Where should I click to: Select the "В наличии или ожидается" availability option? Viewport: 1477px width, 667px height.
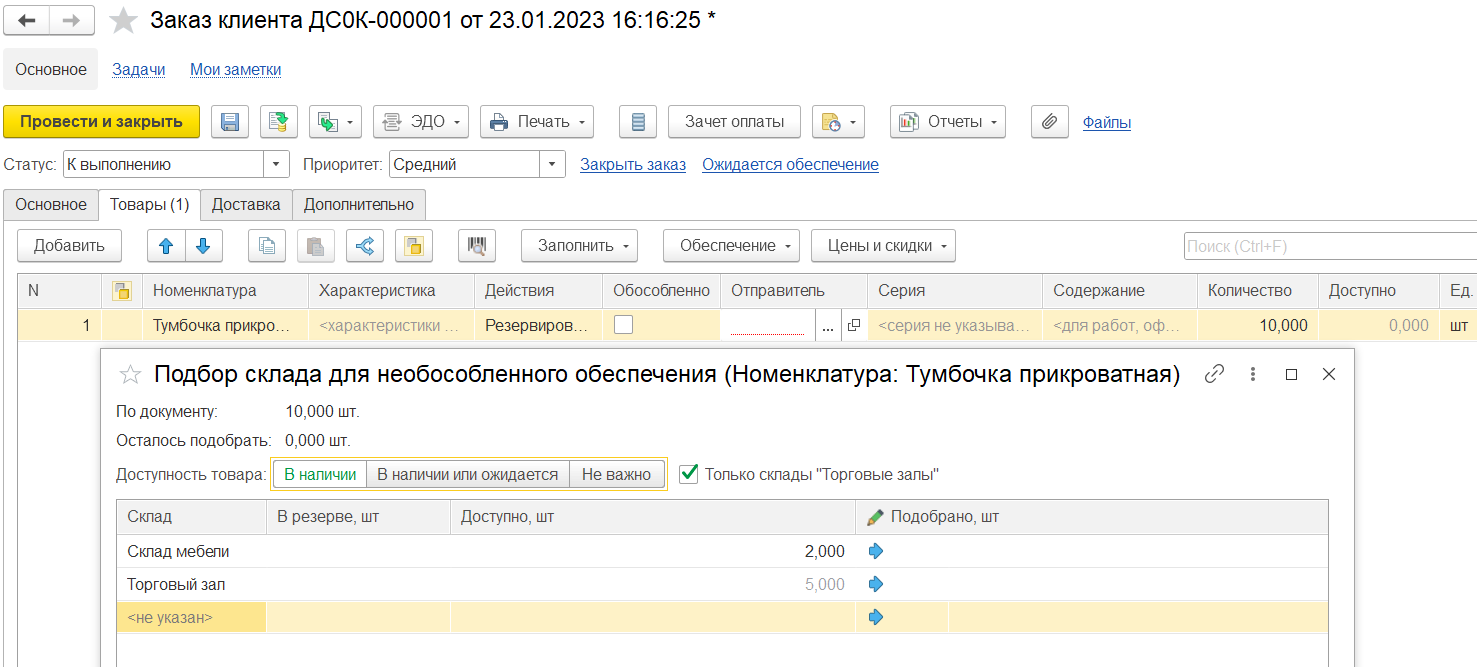pos(467,475)
